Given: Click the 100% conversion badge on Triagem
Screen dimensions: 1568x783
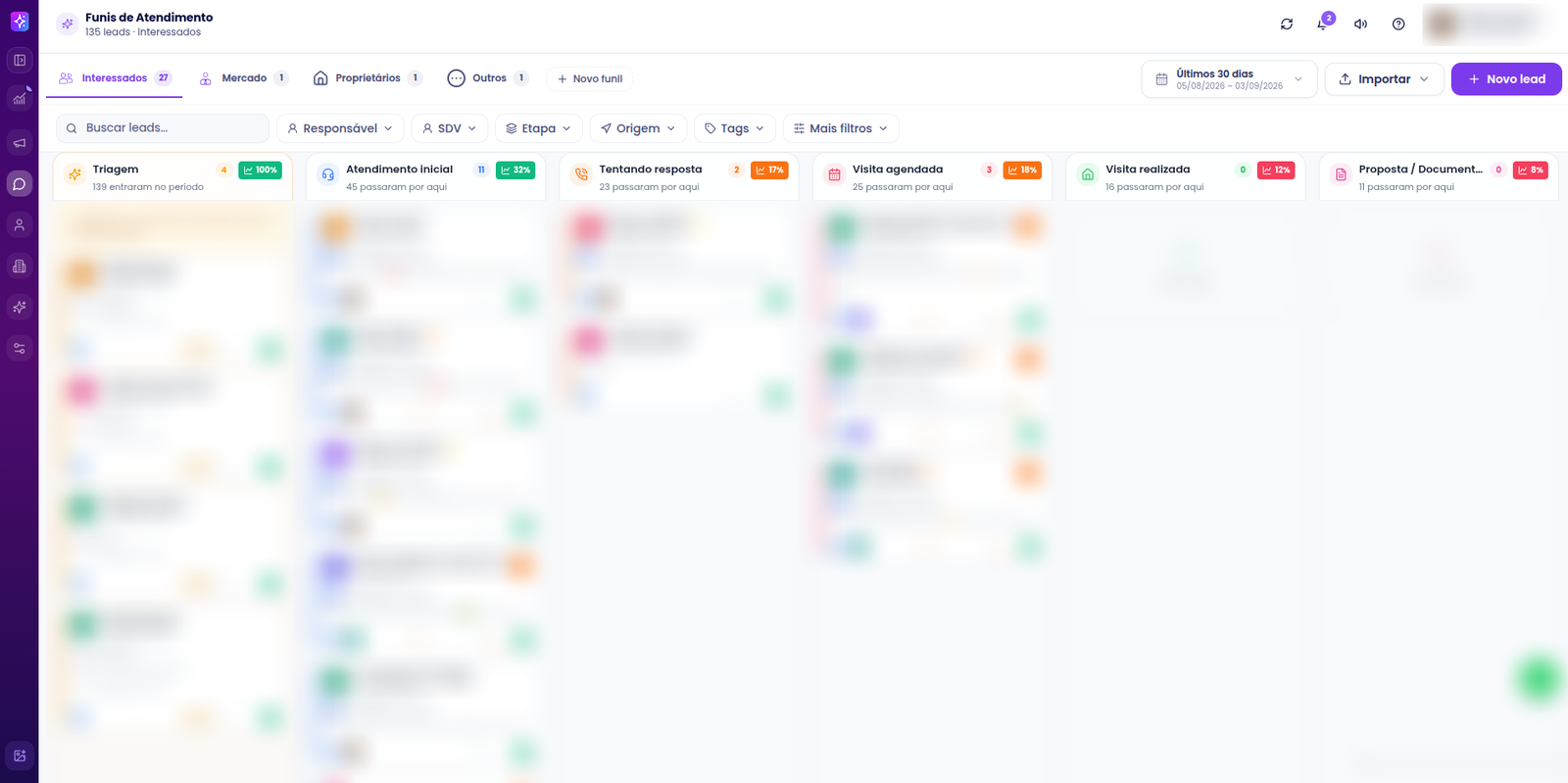Looking at the screenshot, I should 261,171.
